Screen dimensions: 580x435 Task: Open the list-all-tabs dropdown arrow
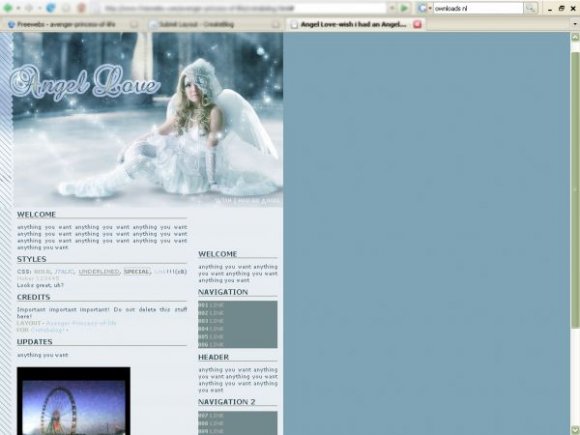pyautogui.click(x=575, y=24)
